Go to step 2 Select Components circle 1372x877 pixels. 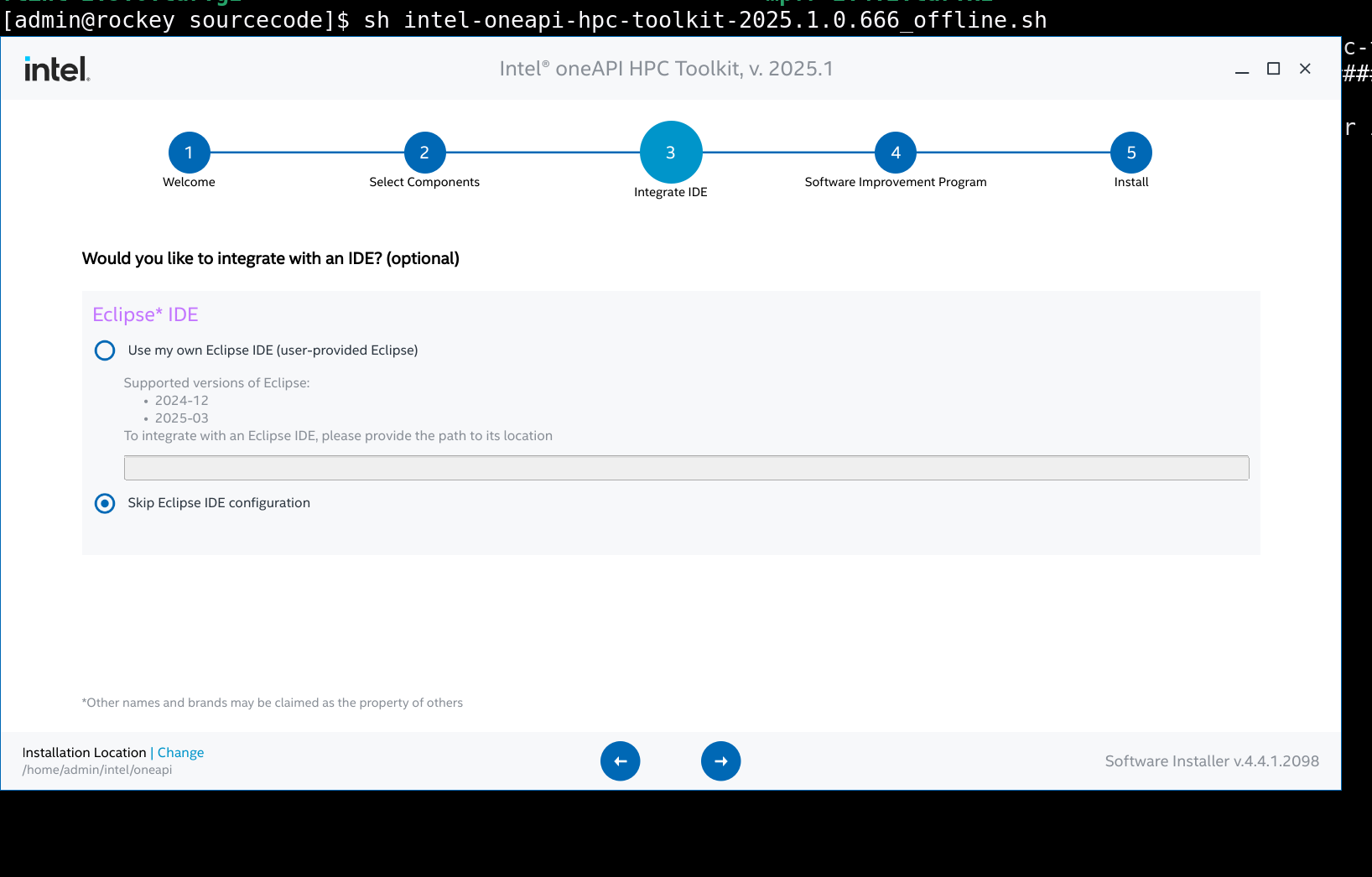coord(424,153)
